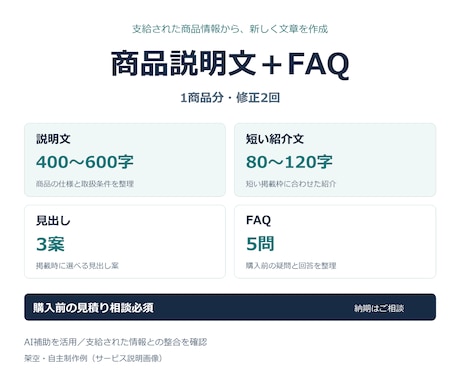Image resolution: width=460 pixels, height=380 pixels.
Task: Click the 80〜120字 value
Action: (289, 162)
